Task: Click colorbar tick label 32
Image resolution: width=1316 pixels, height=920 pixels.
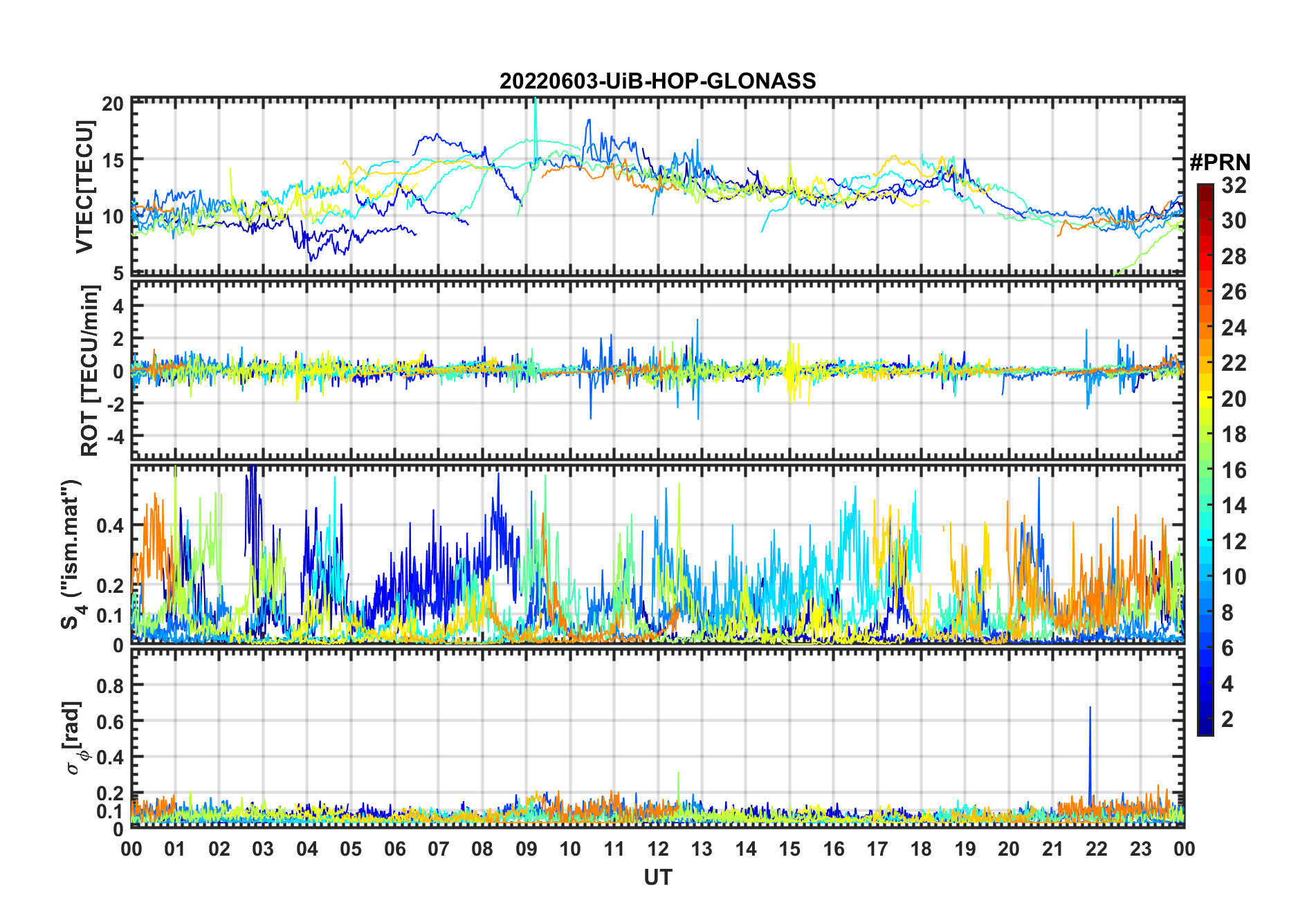Action: [1234, 185]
